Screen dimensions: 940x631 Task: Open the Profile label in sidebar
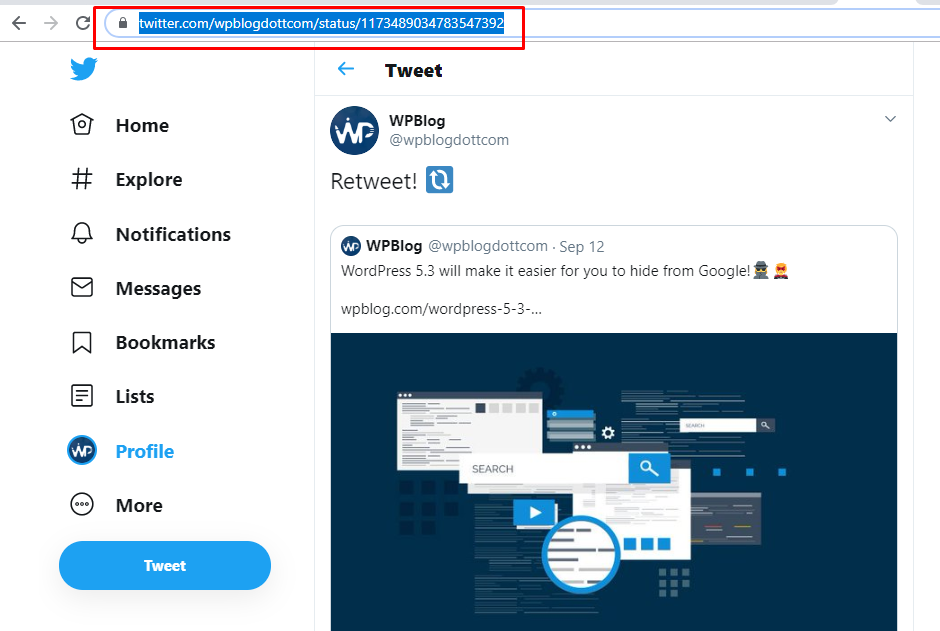coord(144,451)
